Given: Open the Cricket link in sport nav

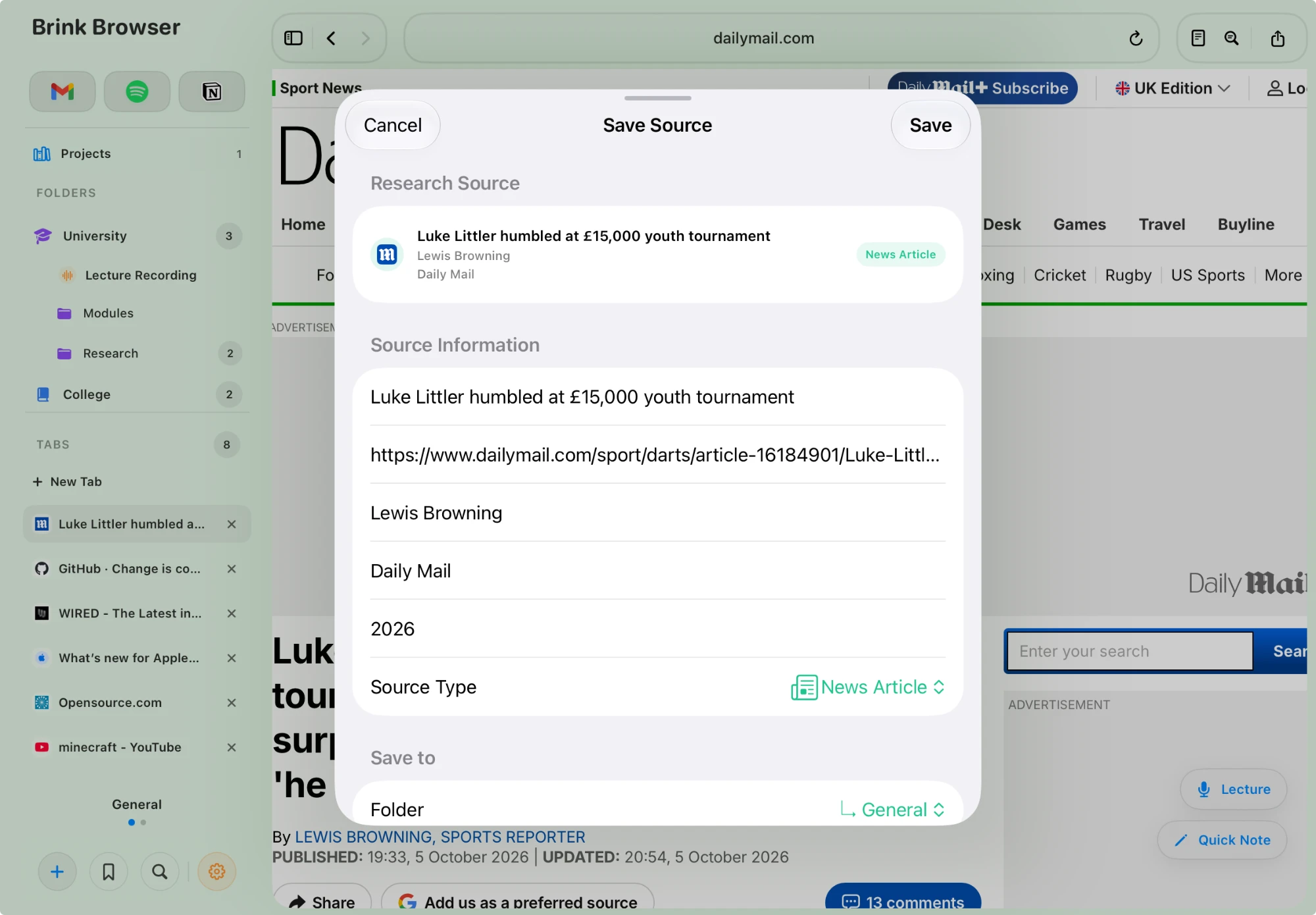Looking at the screenshot, I should (1059, 275).
